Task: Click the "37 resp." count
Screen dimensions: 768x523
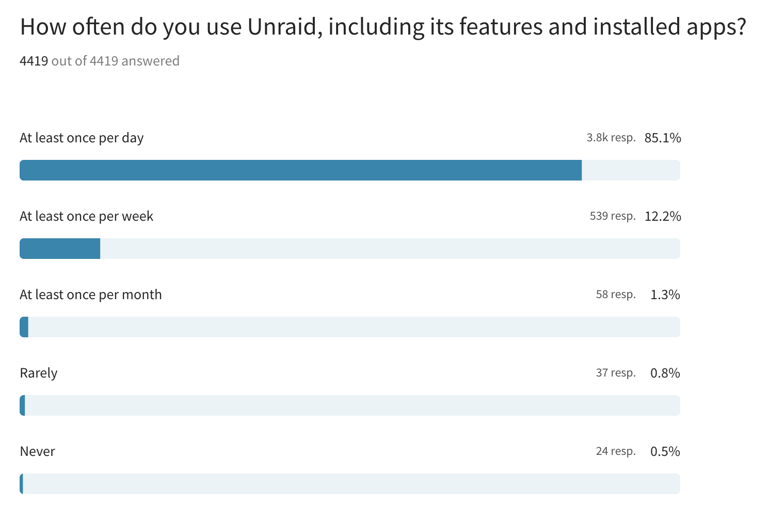Action: point(616,373)
